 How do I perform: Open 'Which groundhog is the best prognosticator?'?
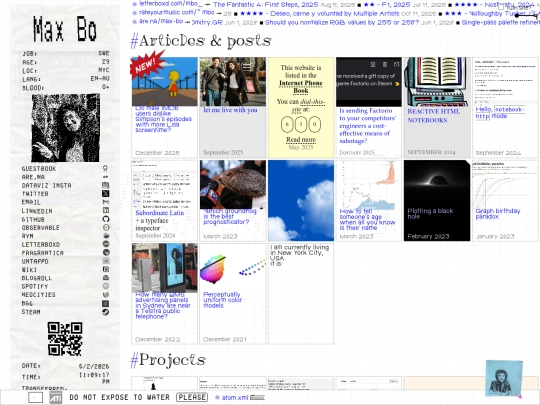point(230,217)
